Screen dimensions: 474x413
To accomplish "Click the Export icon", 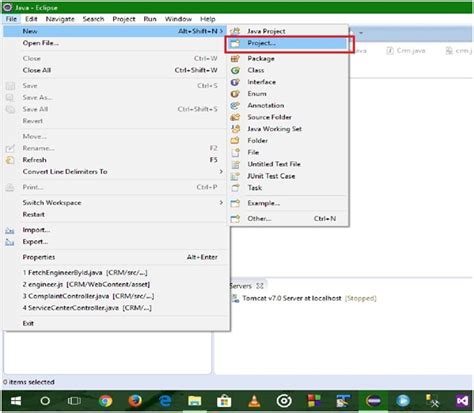I will (10, 242).
